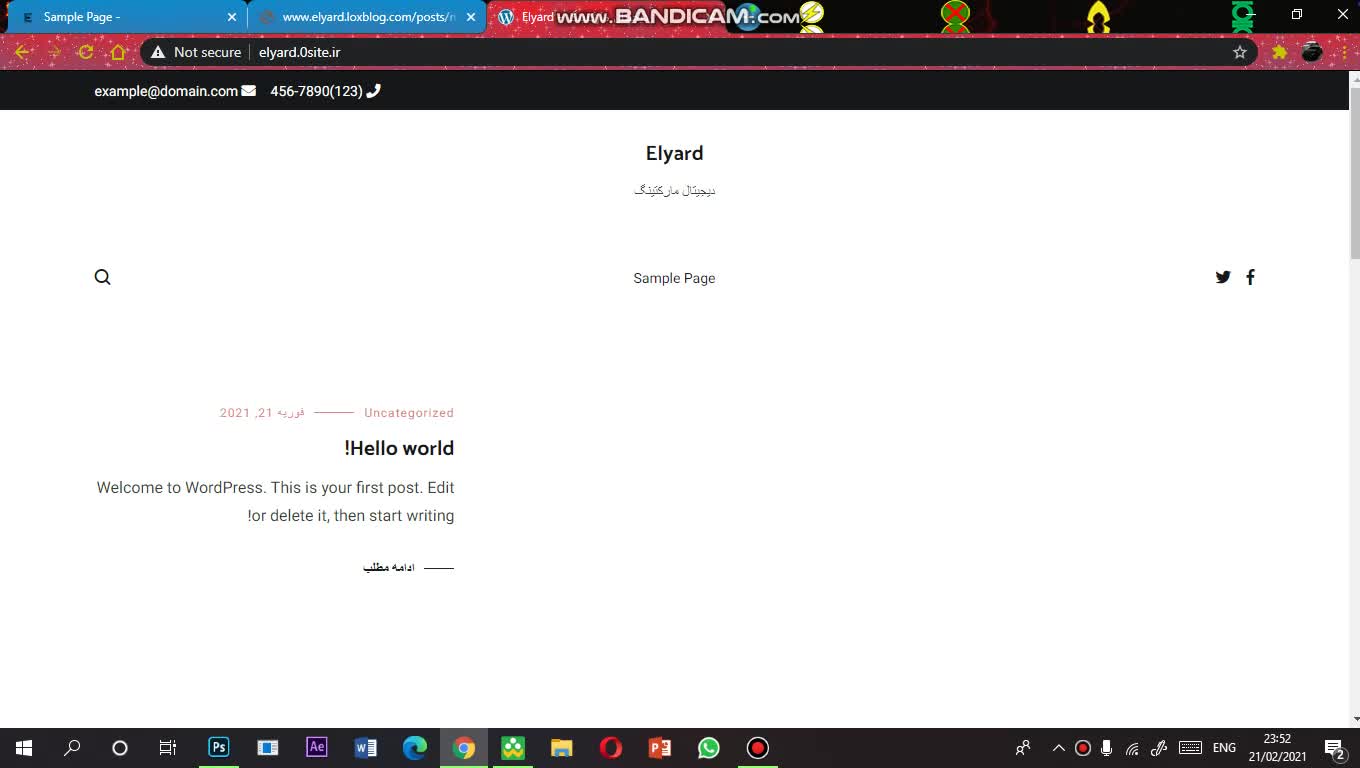Close the Sample Page browser tab
This screenshot has width=1360, height=768.
pyautogui.click(x=232, y=17)
